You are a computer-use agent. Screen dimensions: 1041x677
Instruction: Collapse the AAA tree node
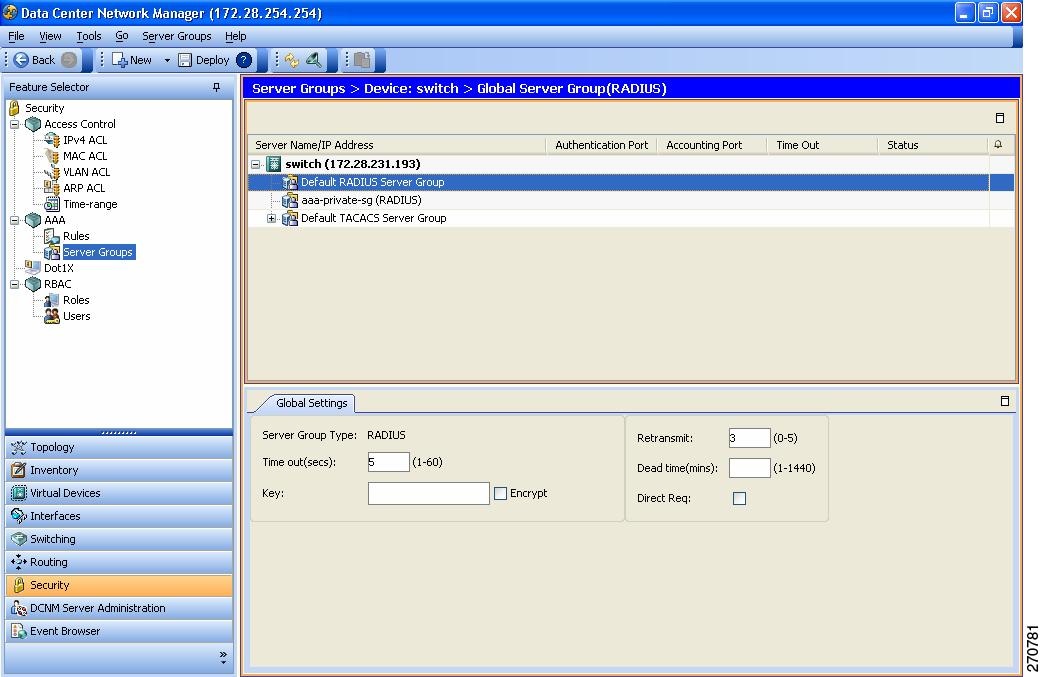tap(15, 220)
